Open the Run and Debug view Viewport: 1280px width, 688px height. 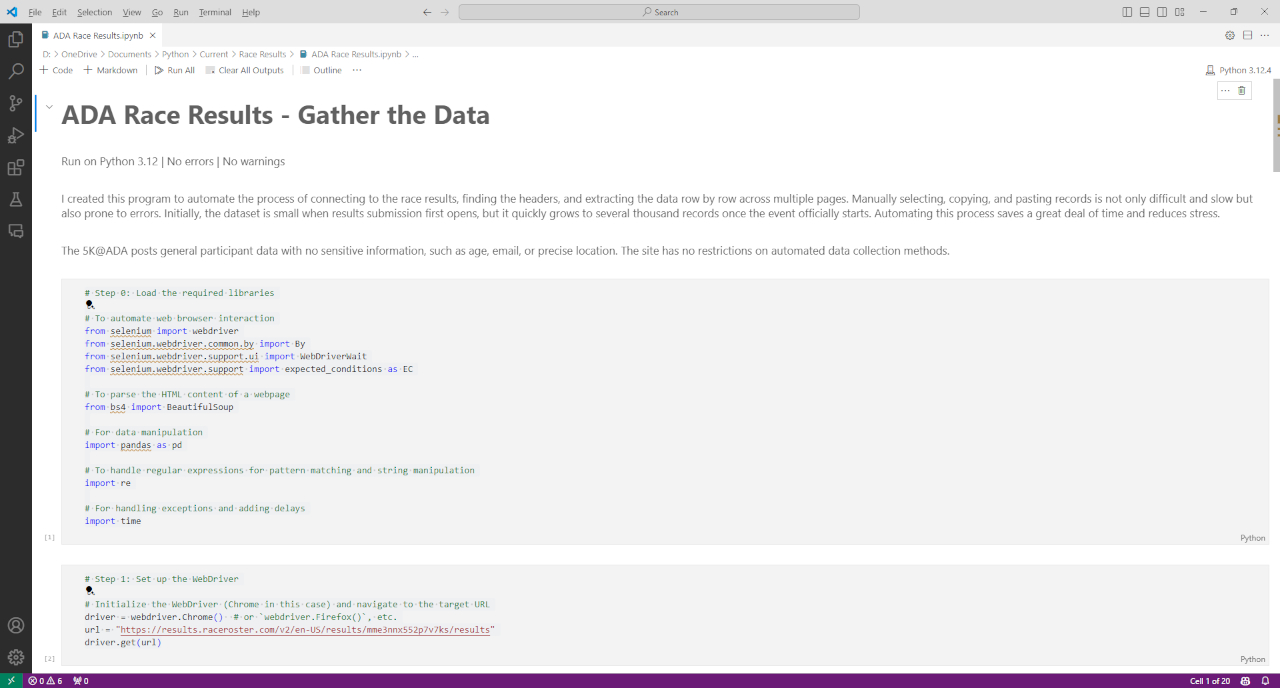15,135
